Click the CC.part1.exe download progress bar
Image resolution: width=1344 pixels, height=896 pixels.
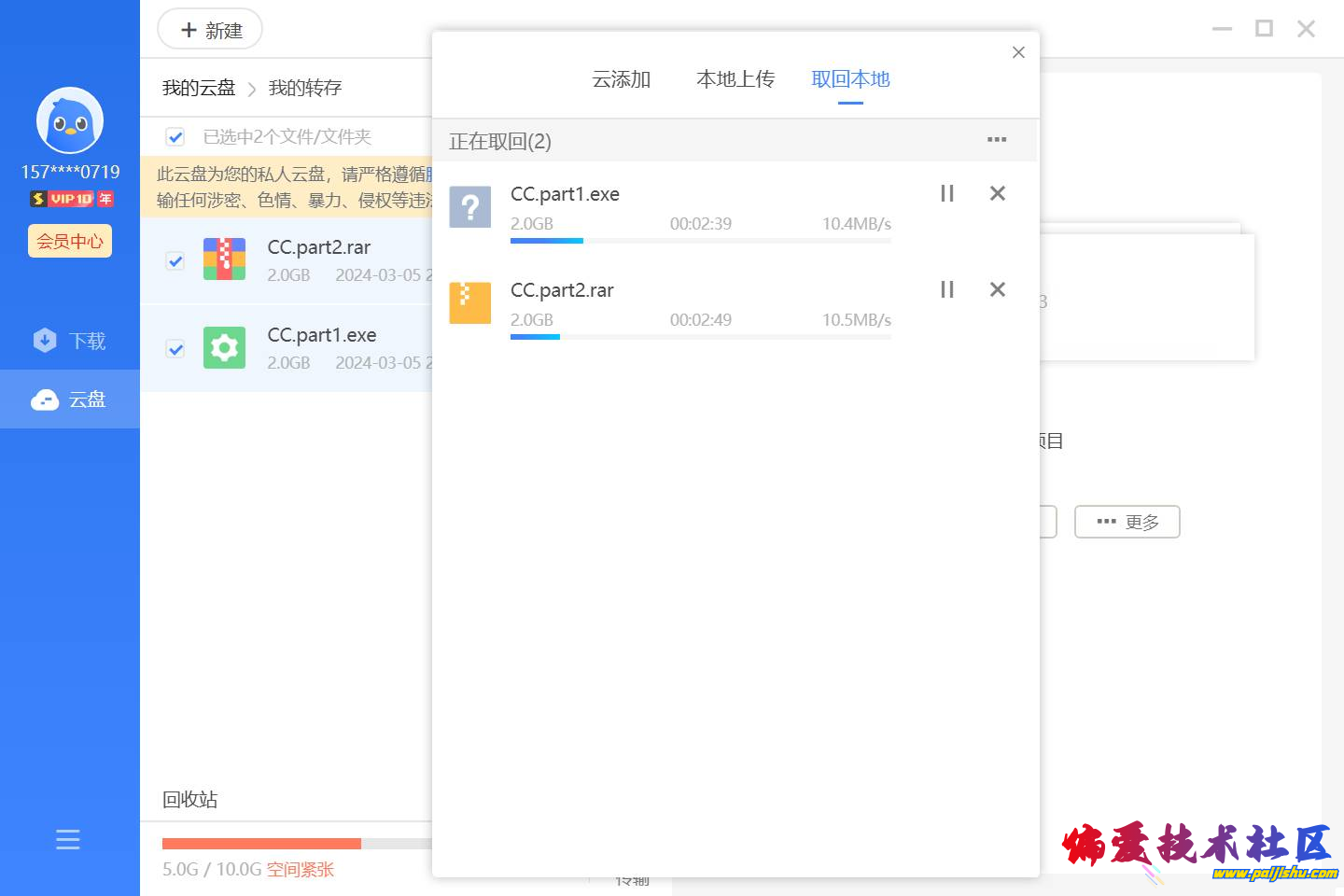point(700,241)
